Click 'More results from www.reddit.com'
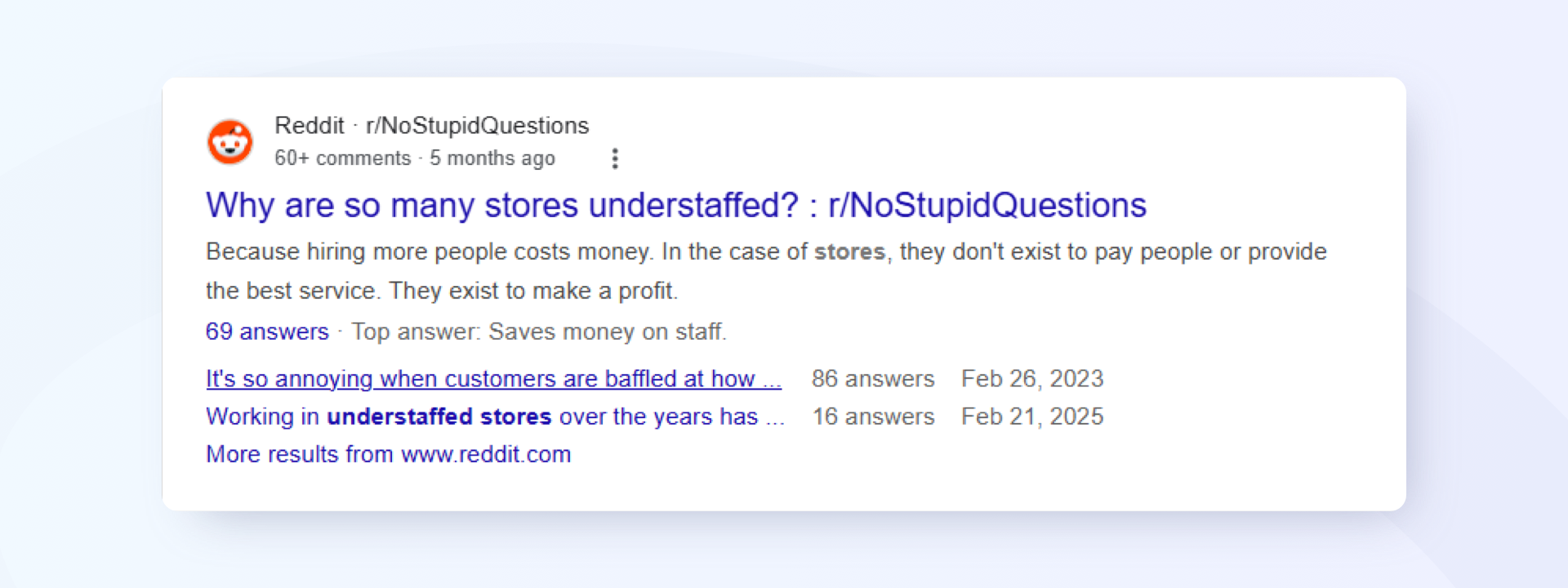The height and width of the screenshot is (588, 1568). coord(388,454)
